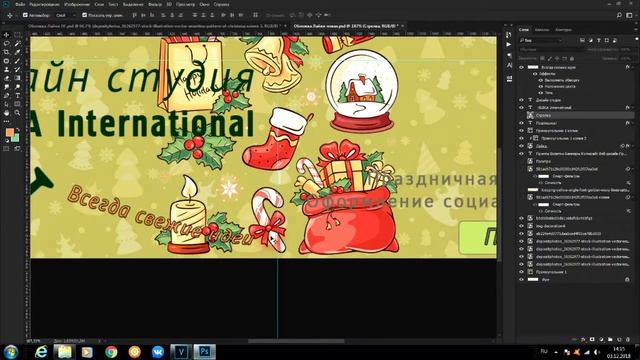Viewport: 640px width, 360px height.
Task: Open the Слои menu
Action: 99,4
